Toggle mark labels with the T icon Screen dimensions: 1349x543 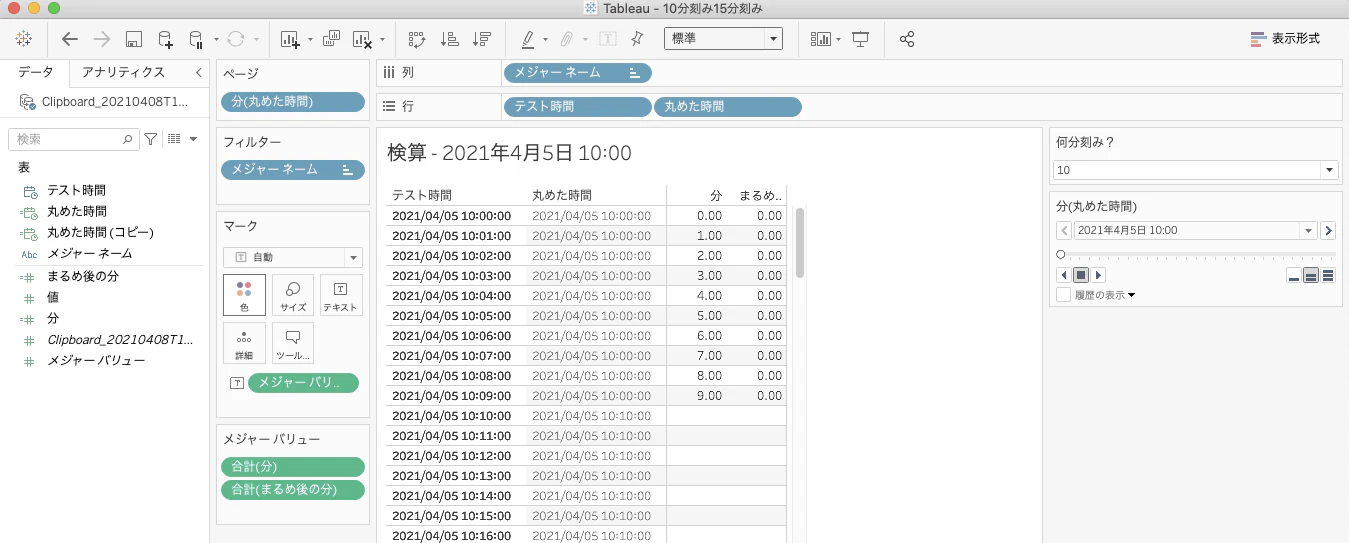point(607,39)
